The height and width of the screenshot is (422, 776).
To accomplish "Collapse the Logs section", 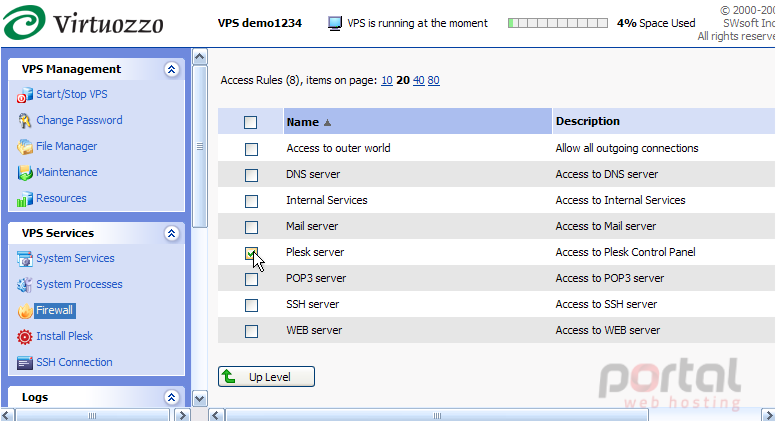I will pyautogui.click(x=171, y=397).
